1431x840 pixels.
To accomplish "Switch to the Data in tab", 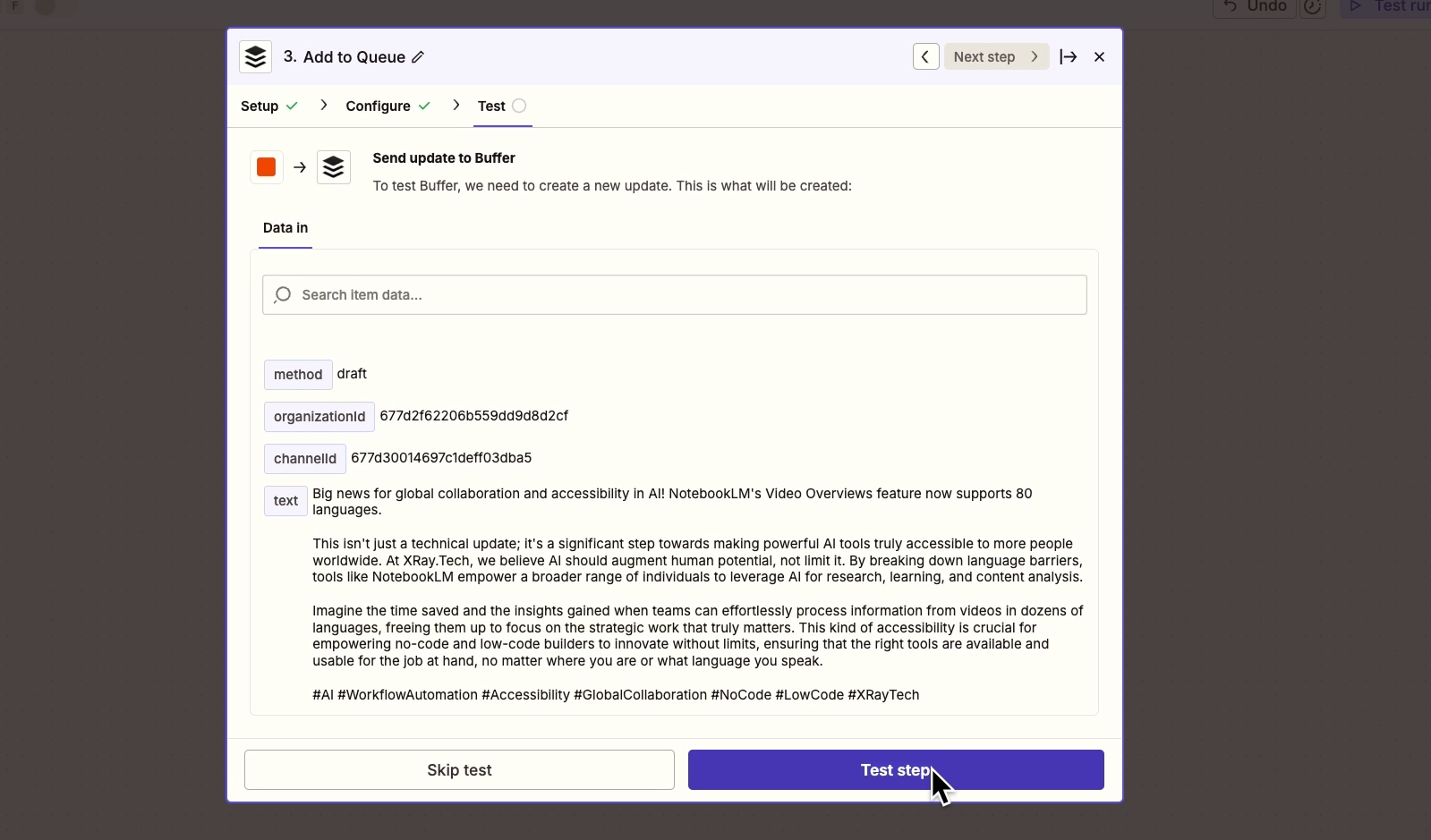I will (285, 228).
